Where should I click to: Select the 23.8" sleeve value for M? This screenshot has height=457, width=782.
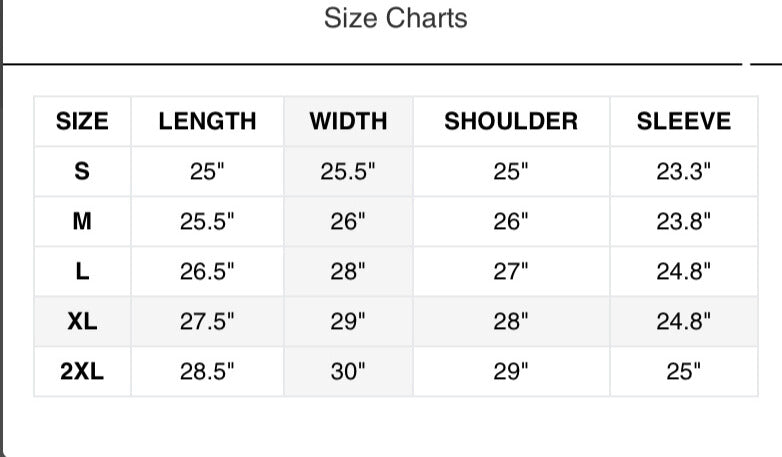pyautogui.click(x=684, y=221)
